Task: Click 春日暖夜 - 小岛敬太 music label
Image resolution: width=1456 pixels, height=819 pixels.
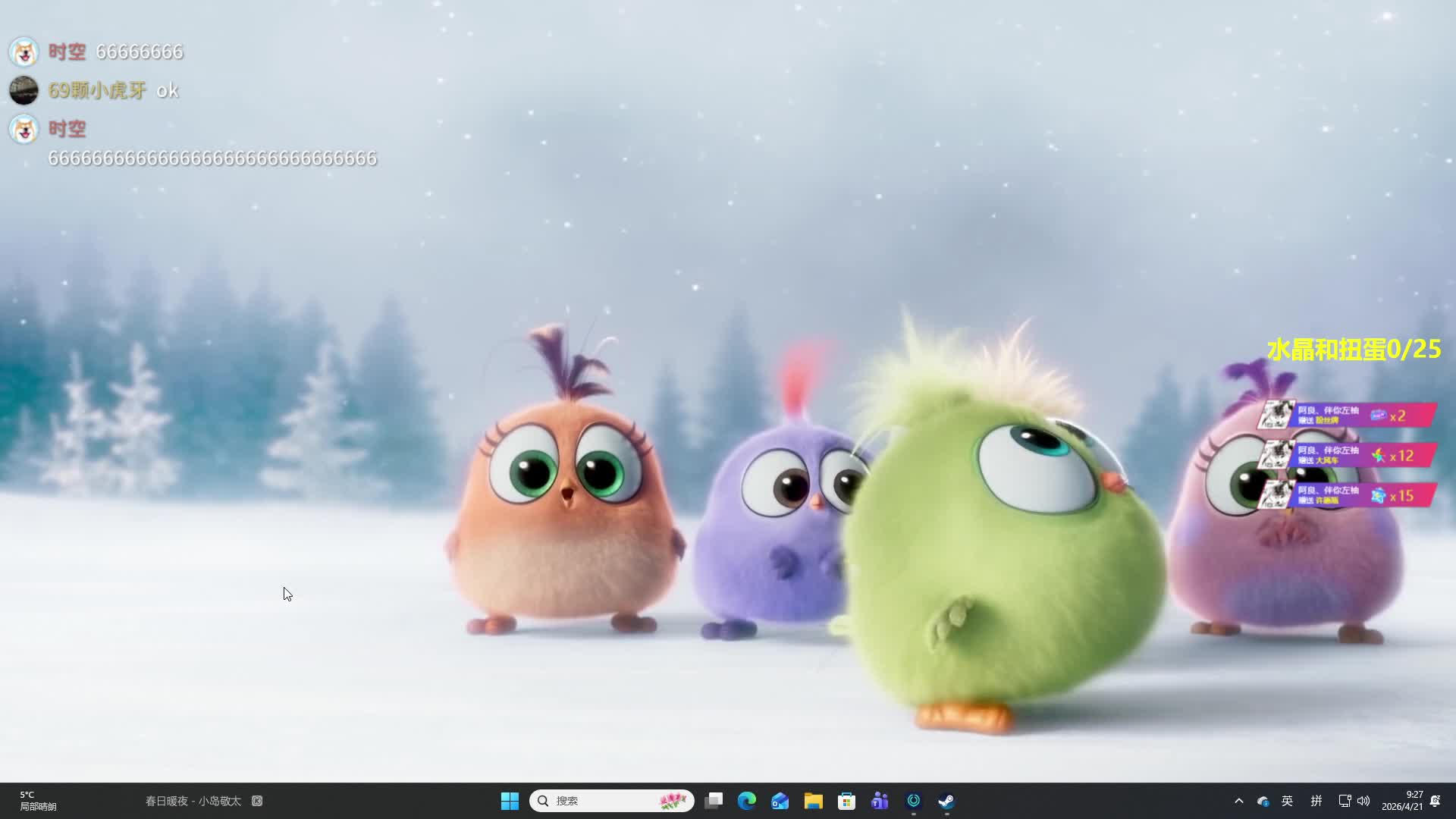Action: [193, 801]
